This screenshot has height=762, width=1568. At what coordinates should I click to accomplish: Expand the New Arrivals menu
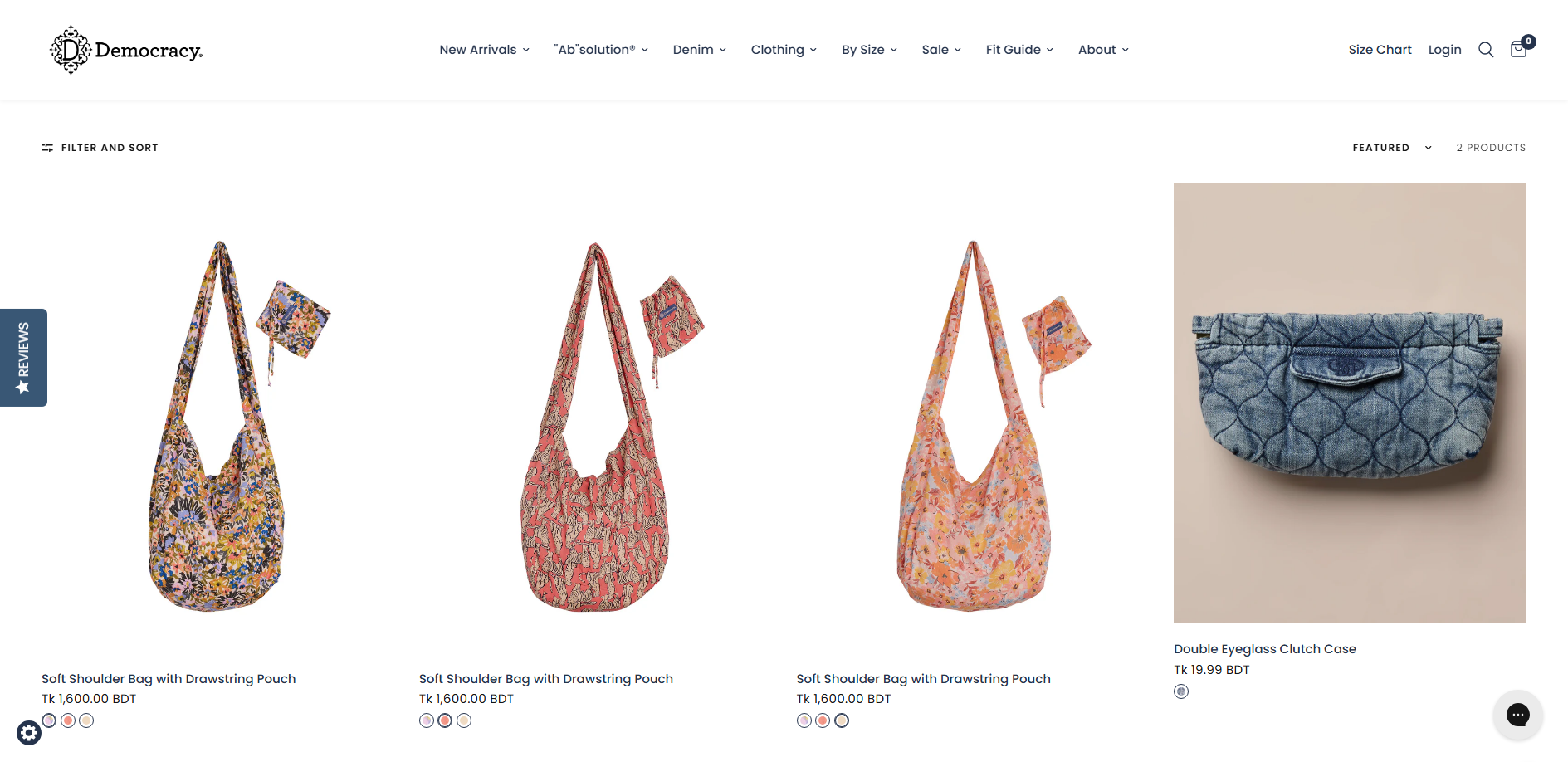(484, 50)
